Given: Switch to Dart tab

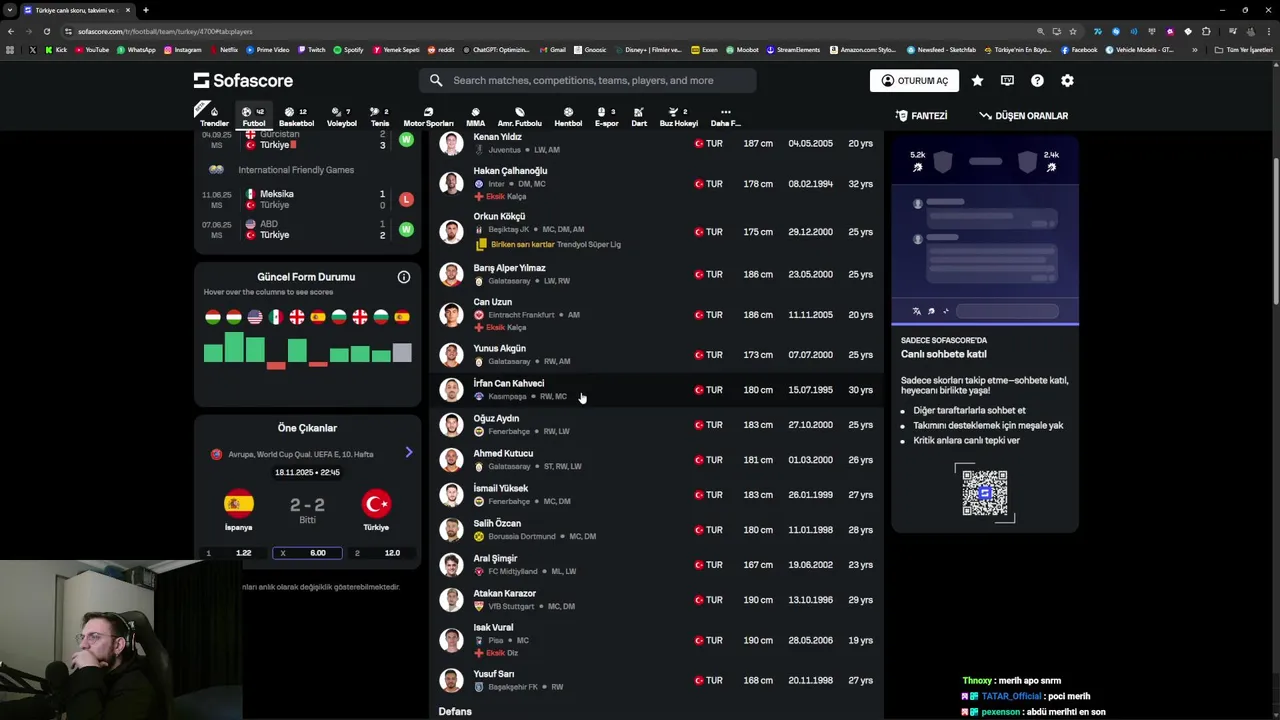Looking at the screenshot, I should [x=639, y=117].
